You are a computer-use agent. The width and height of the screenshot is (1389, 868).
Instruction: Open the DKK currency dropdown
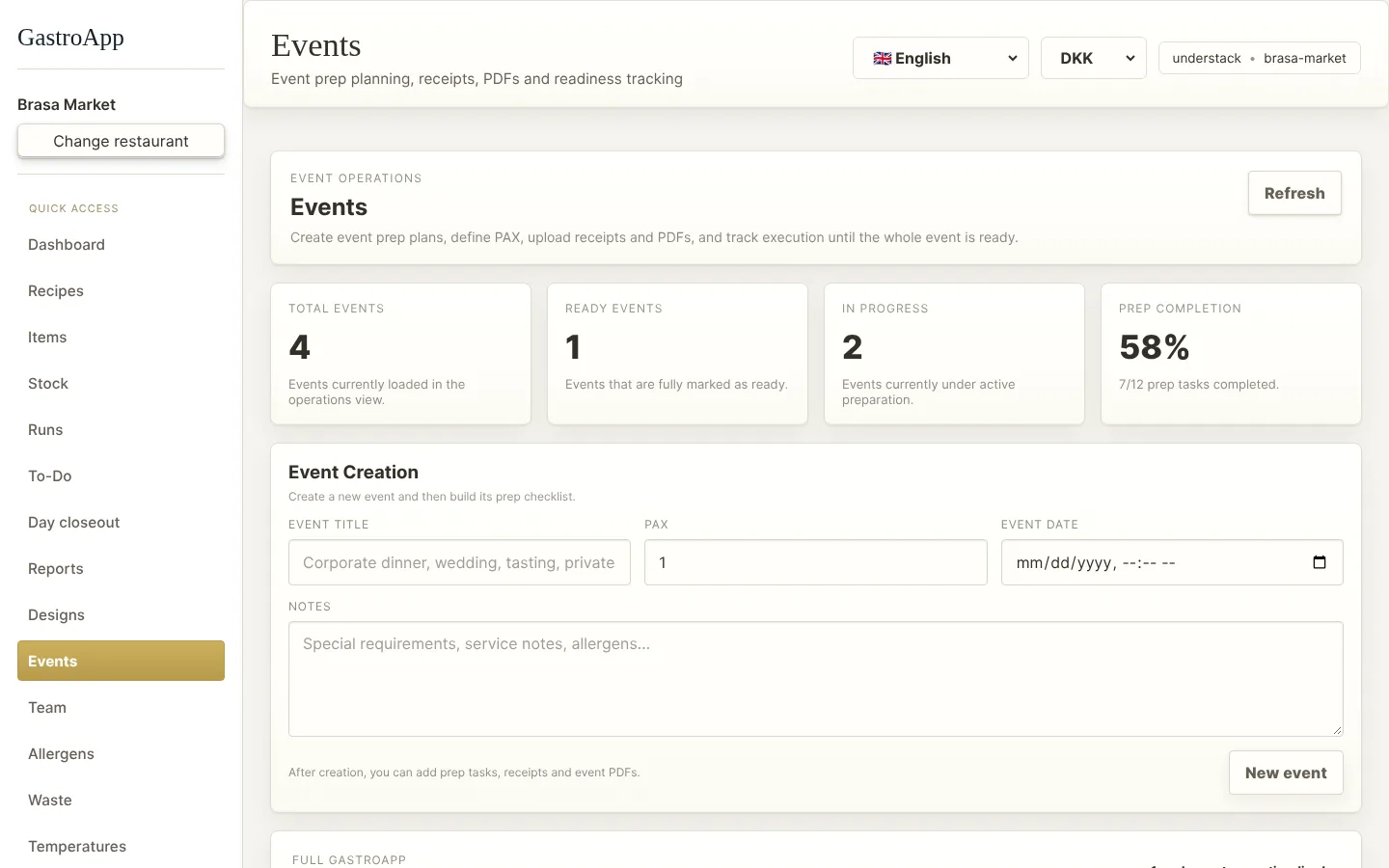tap(1093, 58)
